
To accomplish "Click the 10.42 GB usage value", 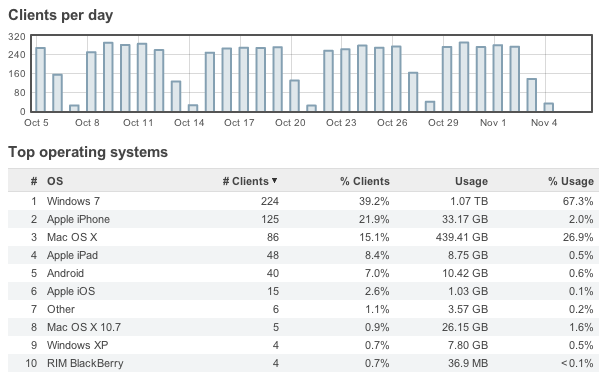I will [465, 273].
